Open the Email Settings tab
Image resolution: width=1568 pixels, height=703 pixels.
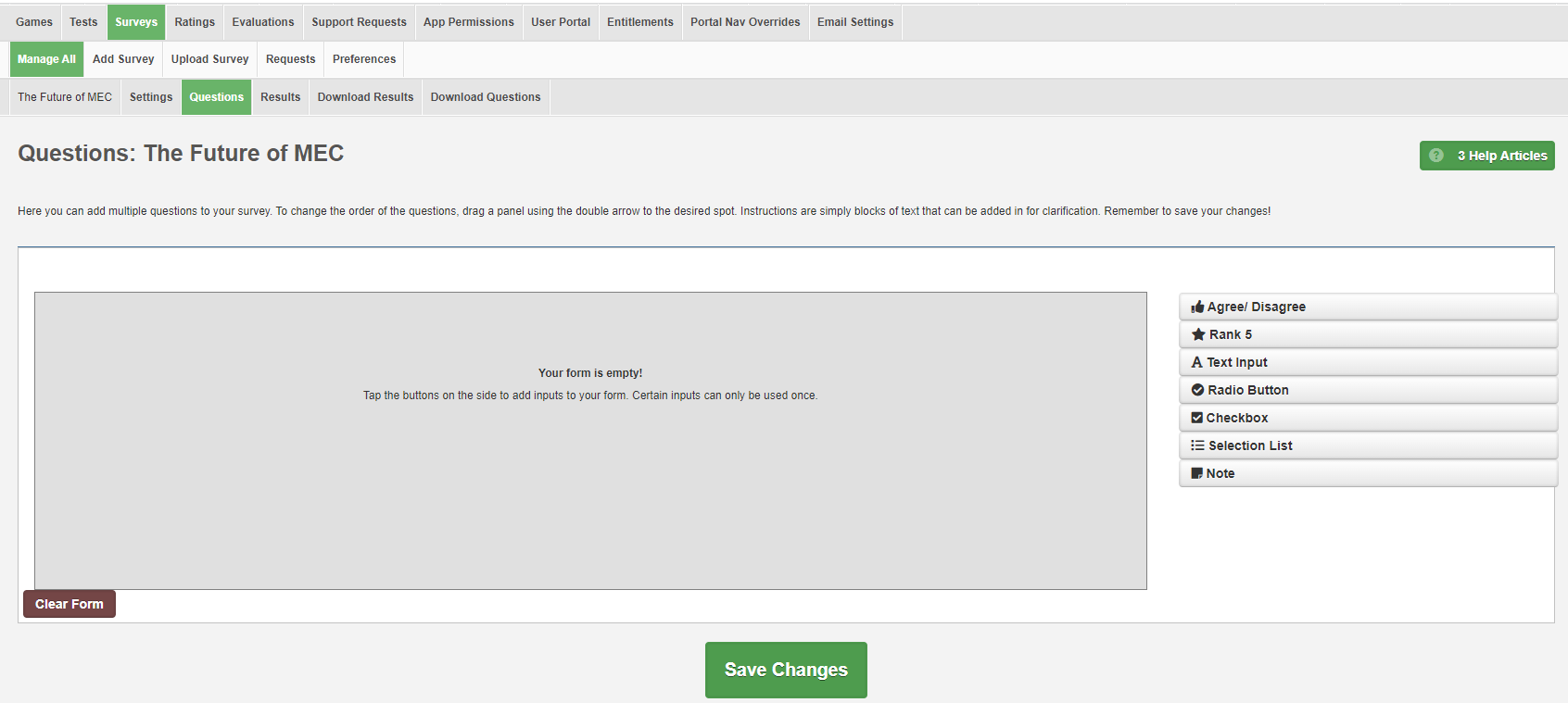[x=855, y=22]
